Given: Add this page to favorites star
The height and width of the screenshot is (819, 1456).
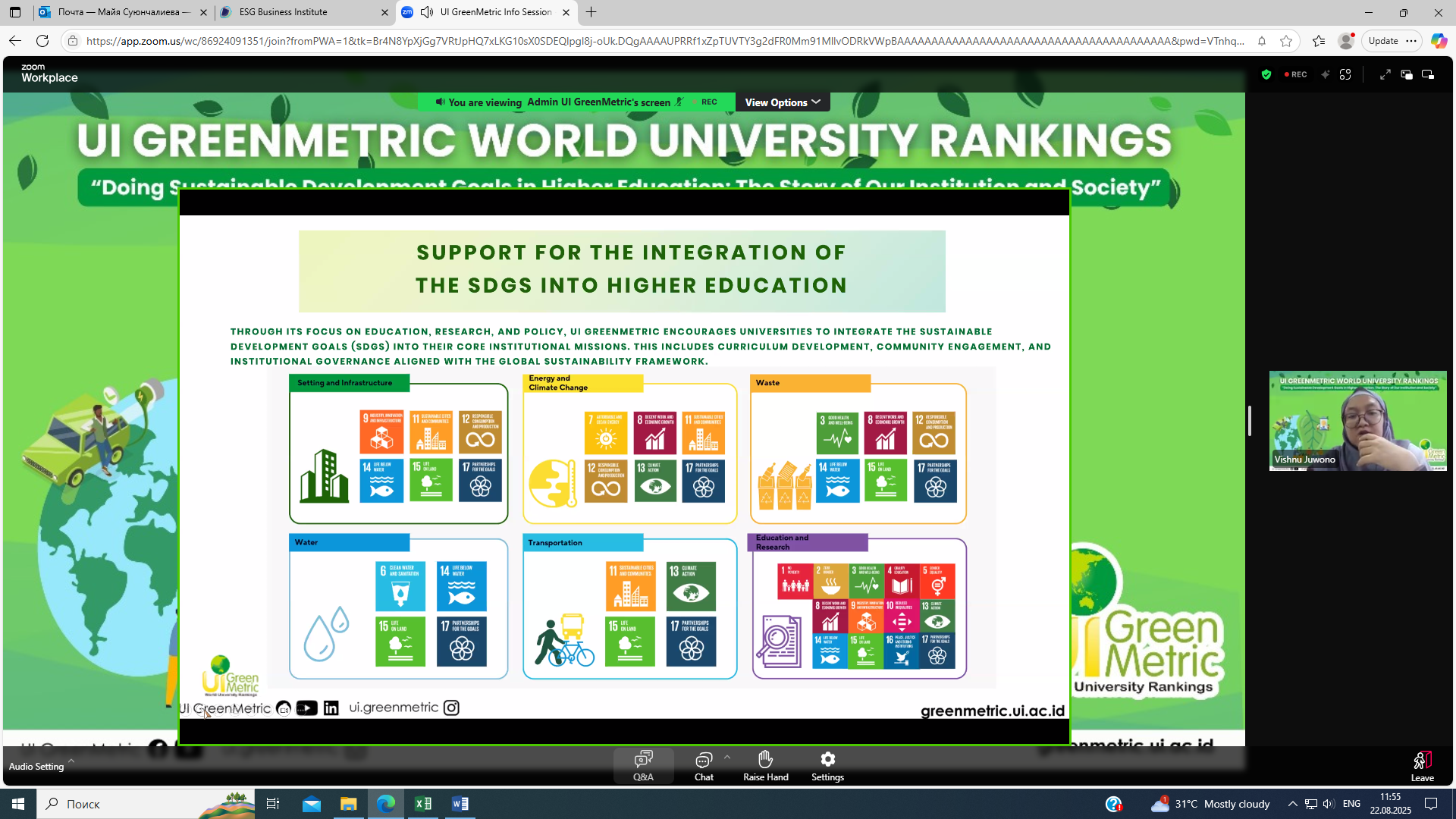Looking at the screenshot, I should pyautogui.click(x=1286, y=41).
